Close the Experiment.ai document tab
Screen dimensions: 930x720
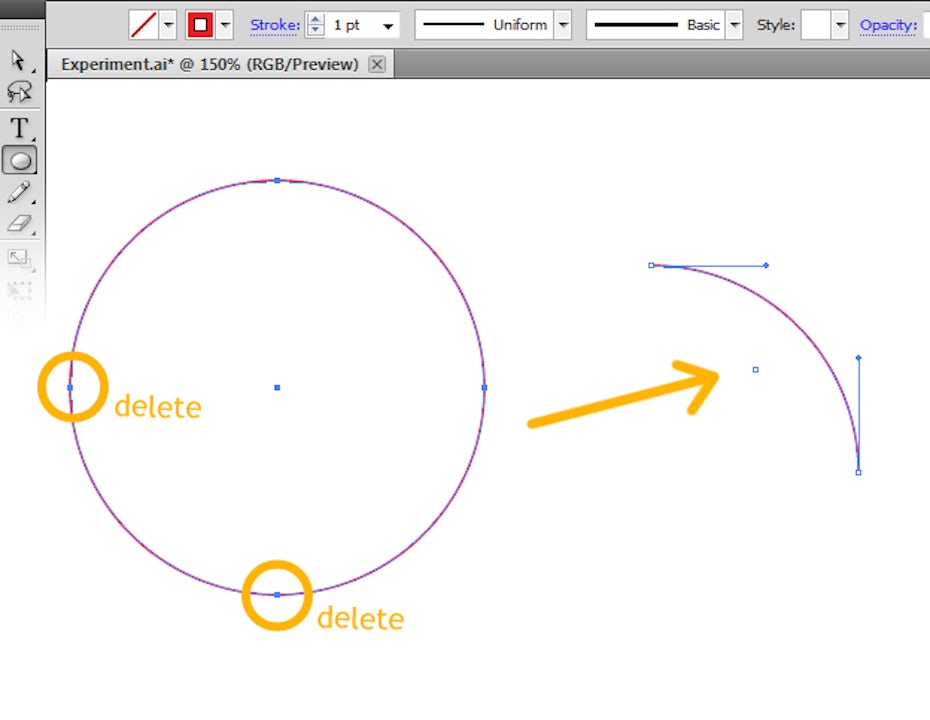377,65
